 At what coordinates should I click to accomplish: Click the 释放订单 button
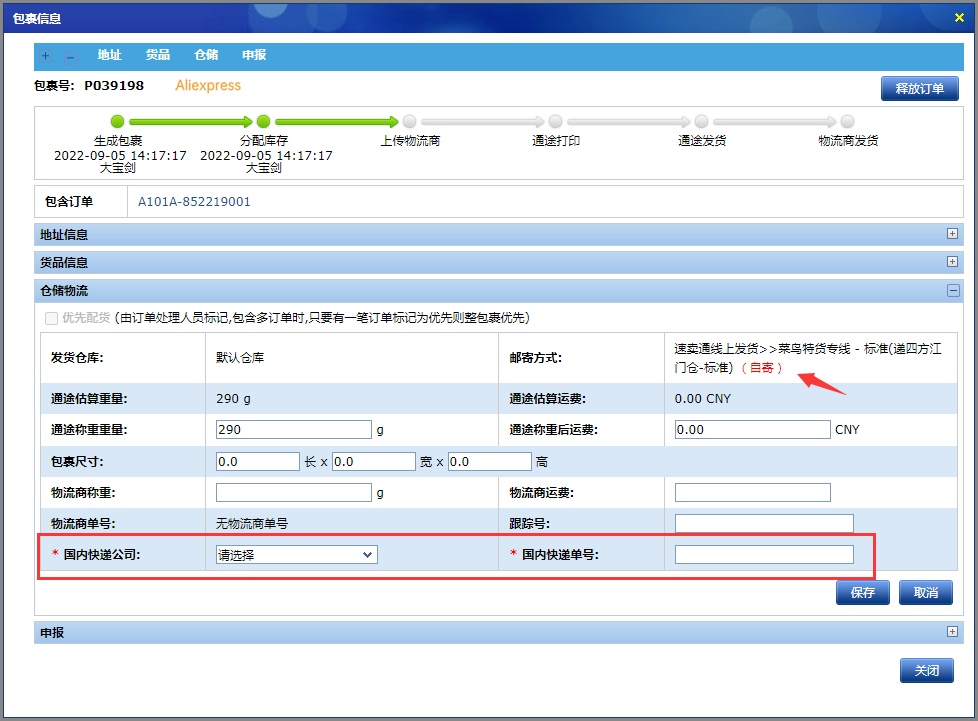pyautogui.click(x=919, y=89)
